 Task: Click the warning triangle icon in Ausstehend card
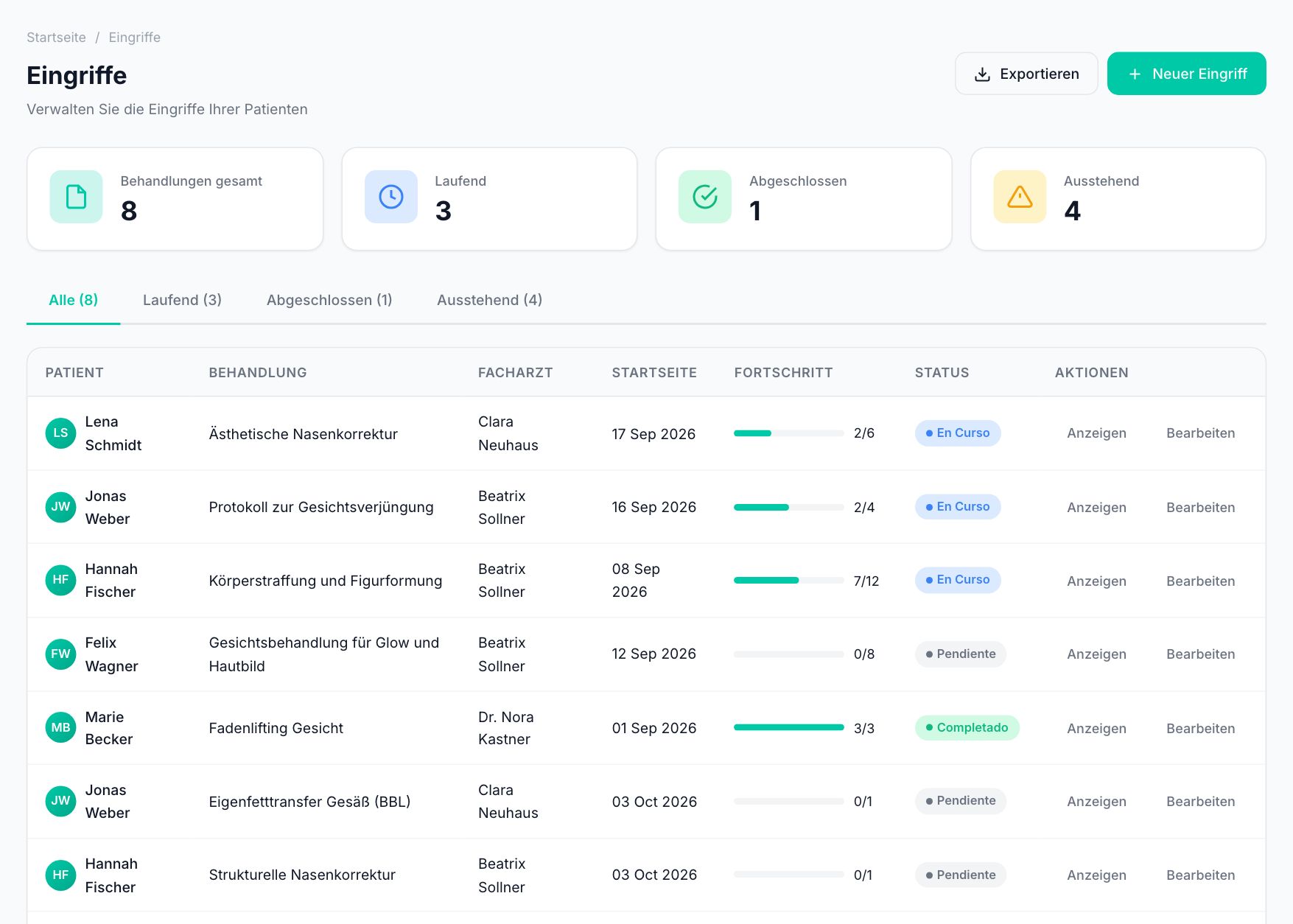click(1020, 197)
